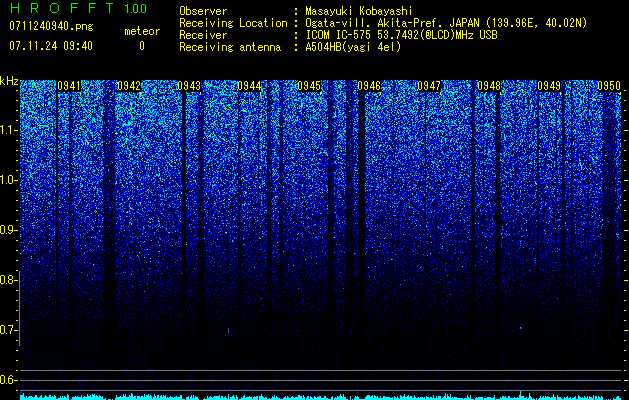This screenshot has height=400, width=629.
Task: Click observer name Masayuki Kobayashi
Action: pyautogui.click(x=358, y=11)
